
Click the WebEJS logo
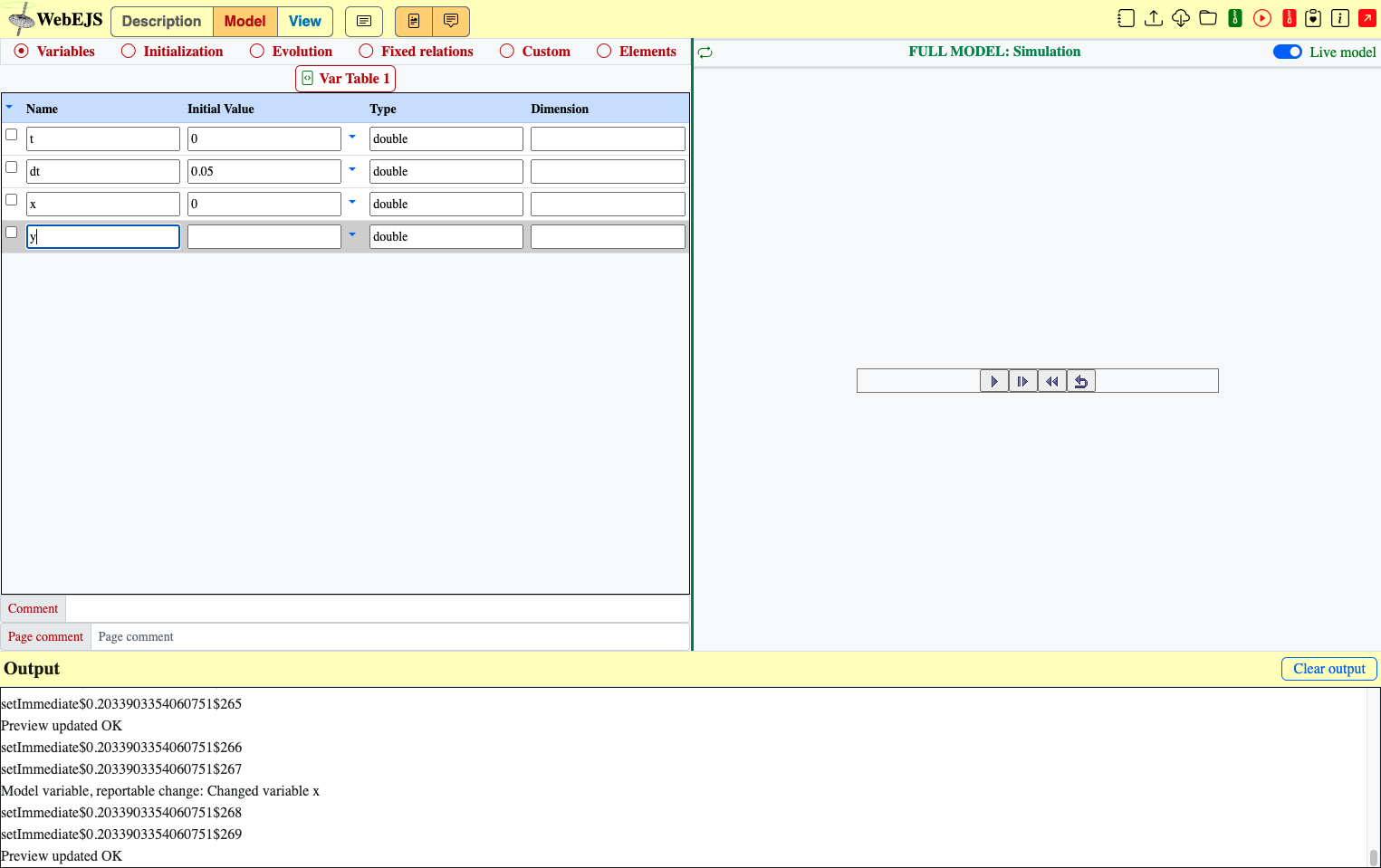click(56, 19)
